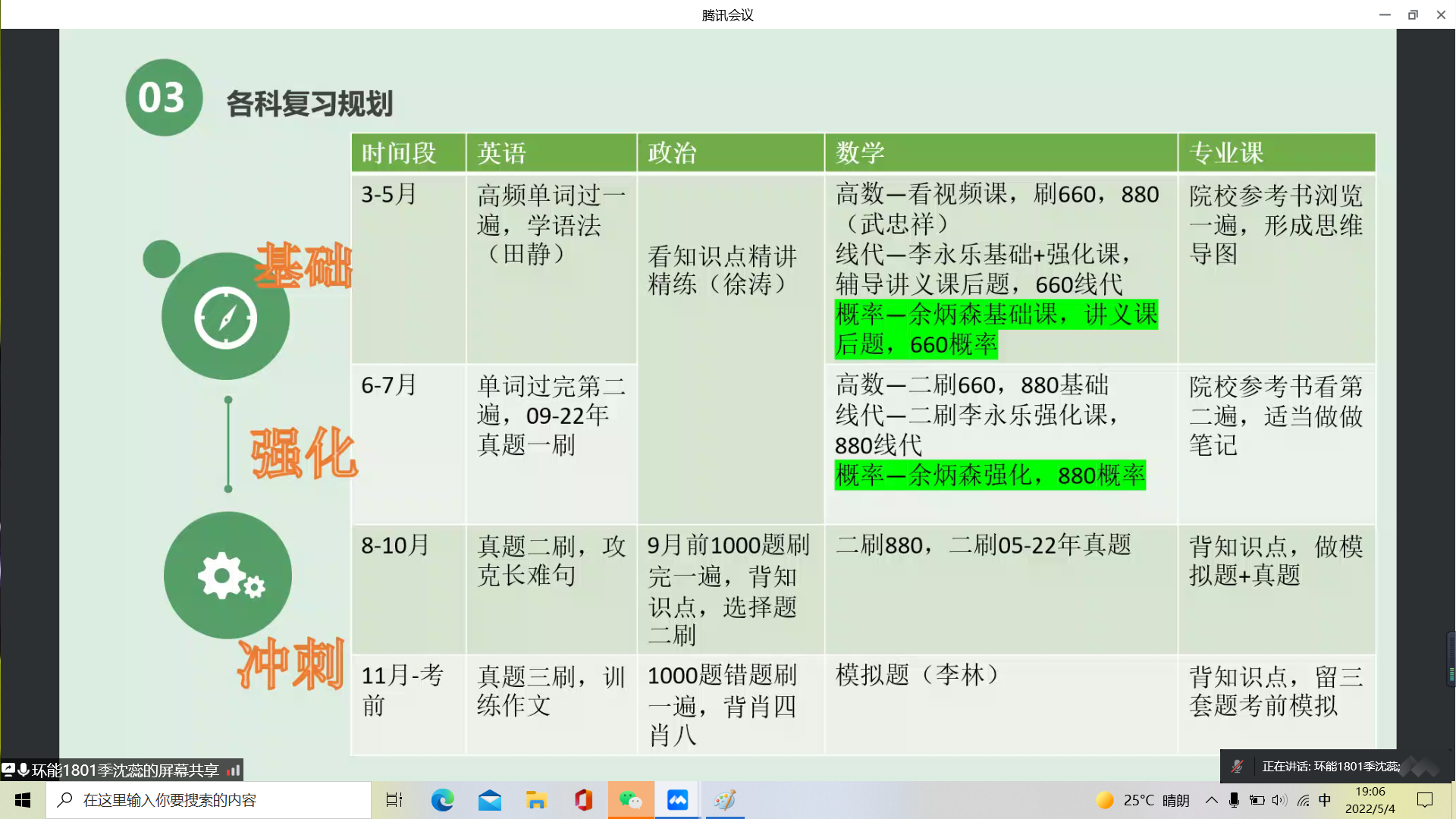Open Task View button
Image resolution: width=1456 pixels, height=819 pixels.
394,800
